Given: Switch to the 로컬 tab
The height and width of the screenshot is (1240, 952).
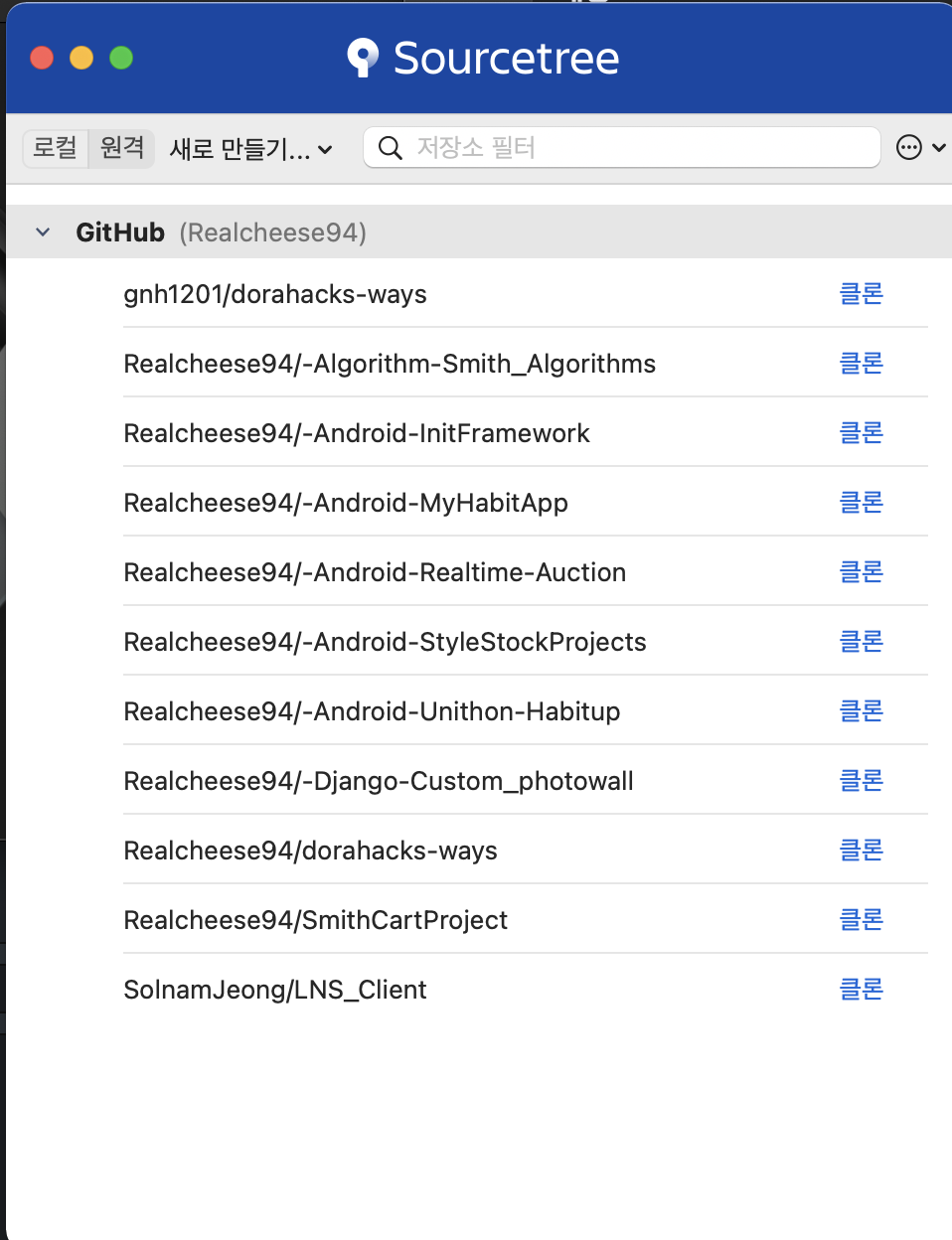Looking at the screenshot, I should click(x=56, y=148).
